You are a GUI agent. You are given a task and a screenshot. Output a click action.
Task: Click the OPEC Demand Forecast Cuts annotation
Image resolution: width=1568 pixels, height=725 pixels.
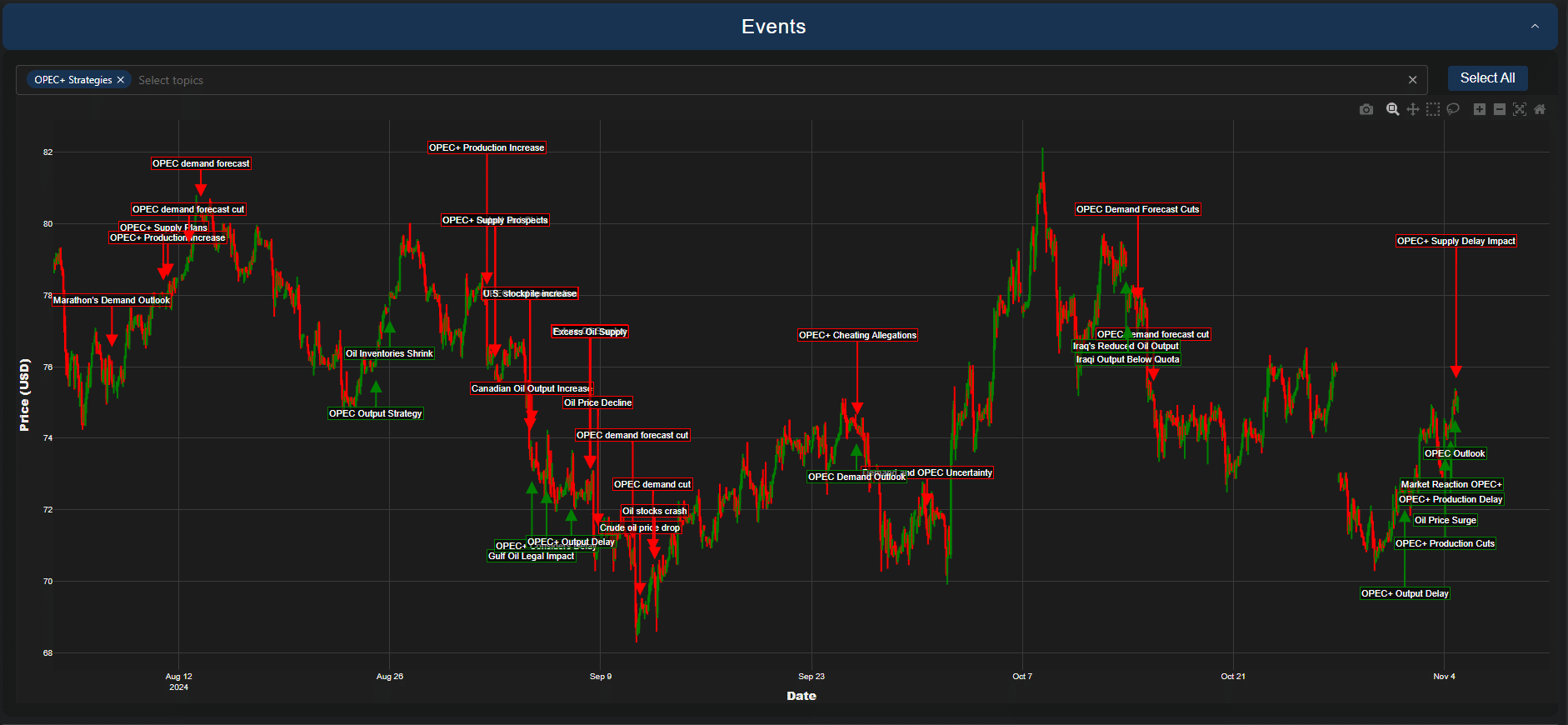(x=1137, y=209)
